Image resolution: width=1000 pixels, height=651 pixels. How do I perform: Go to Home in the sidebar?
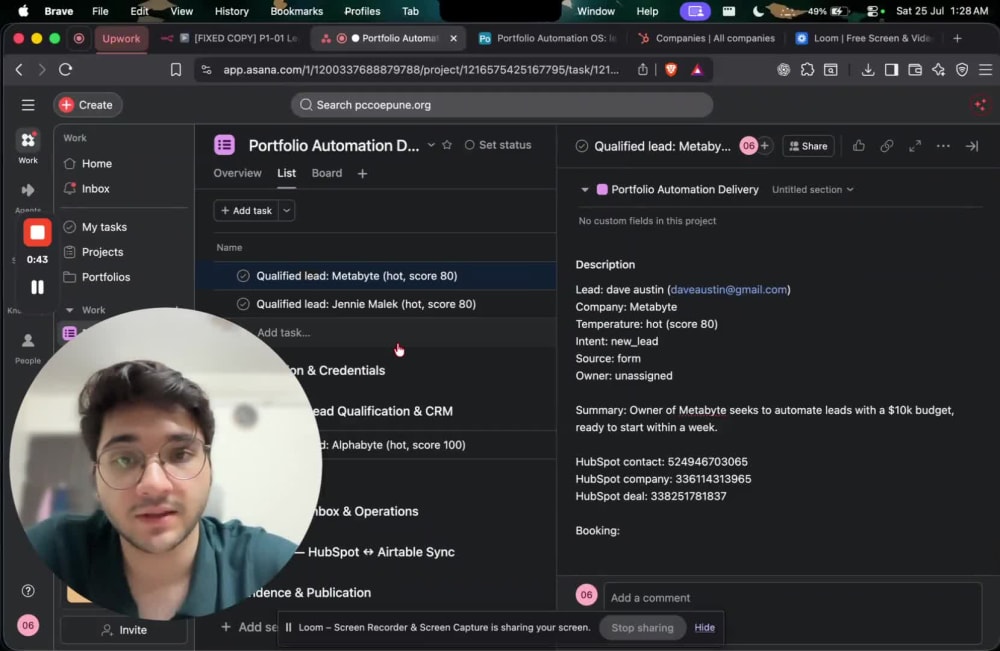pos(96,164)
